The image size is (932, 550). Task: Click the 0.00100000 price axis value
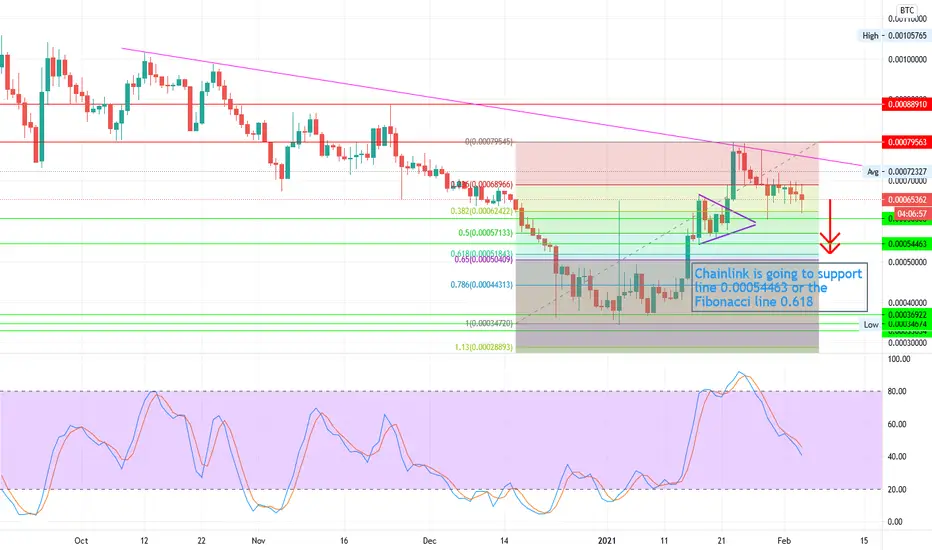pos(907,59)
